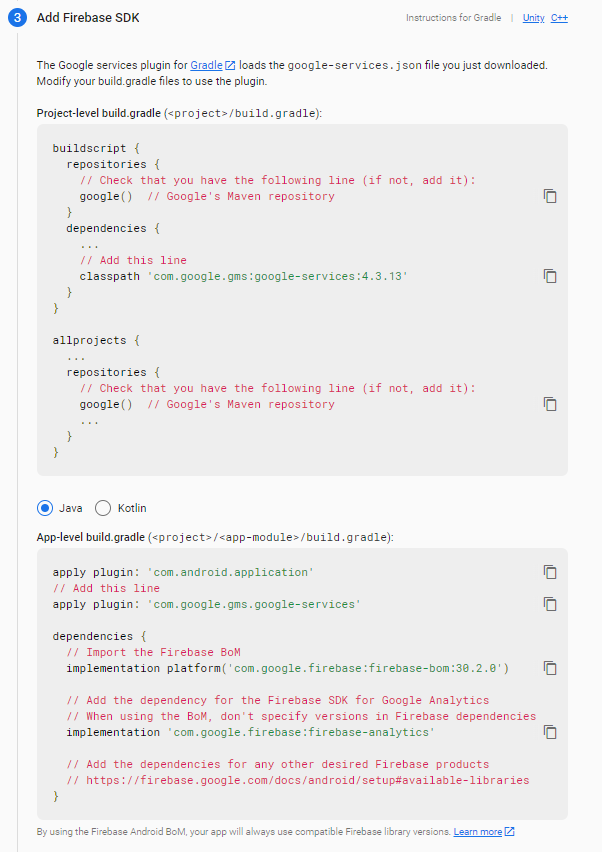Select the Java radio button
Screen dimensions: 602x852
45,508
